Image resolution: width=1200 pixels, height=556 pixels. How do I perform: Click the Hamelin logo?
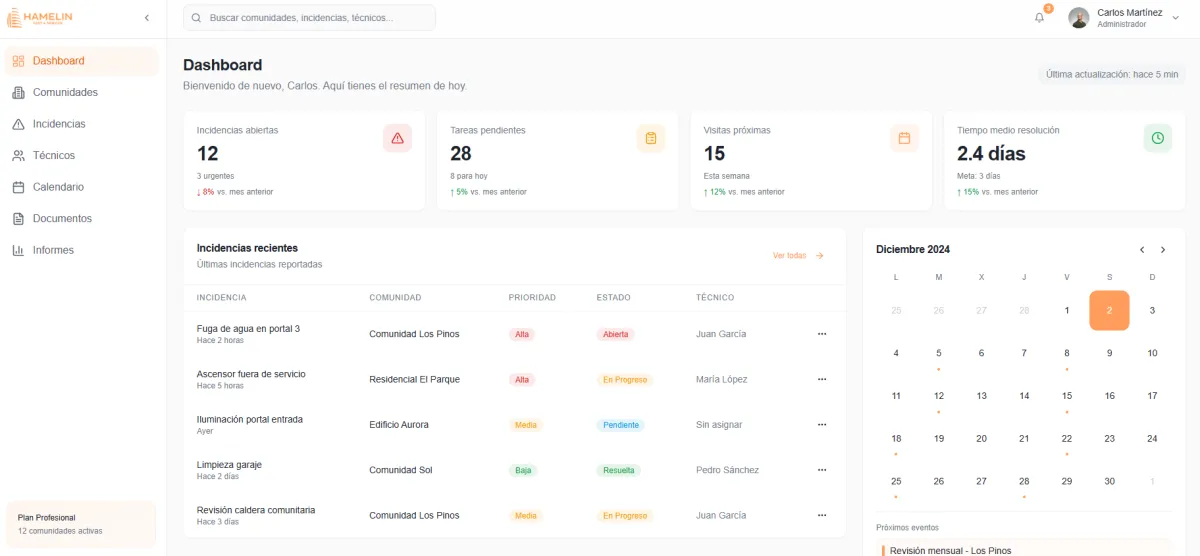[x=40, y=18]
